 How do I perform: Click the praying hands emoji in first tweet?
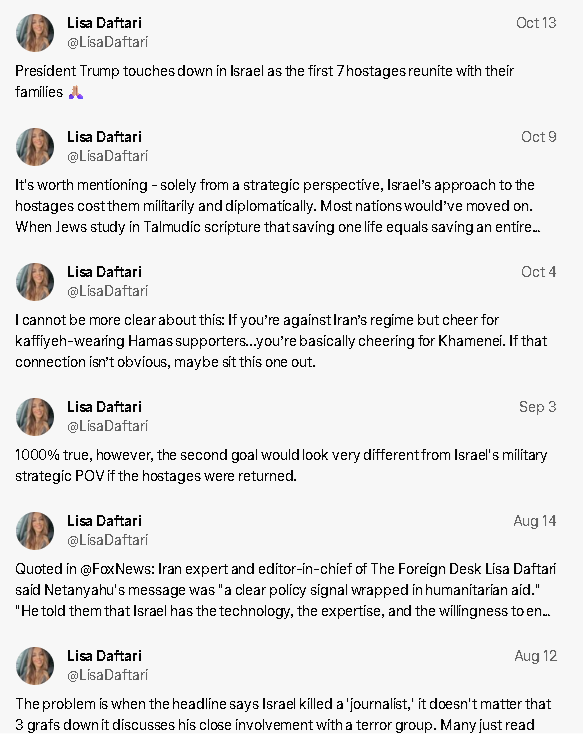(76, 92)
